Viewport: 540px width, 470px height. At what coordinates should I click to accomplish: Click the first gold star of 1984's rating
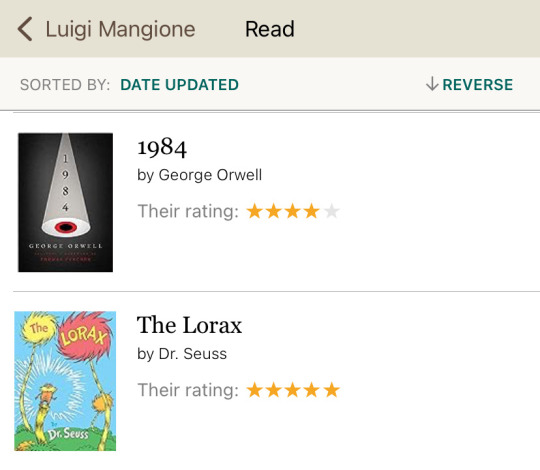pos(255,211)
